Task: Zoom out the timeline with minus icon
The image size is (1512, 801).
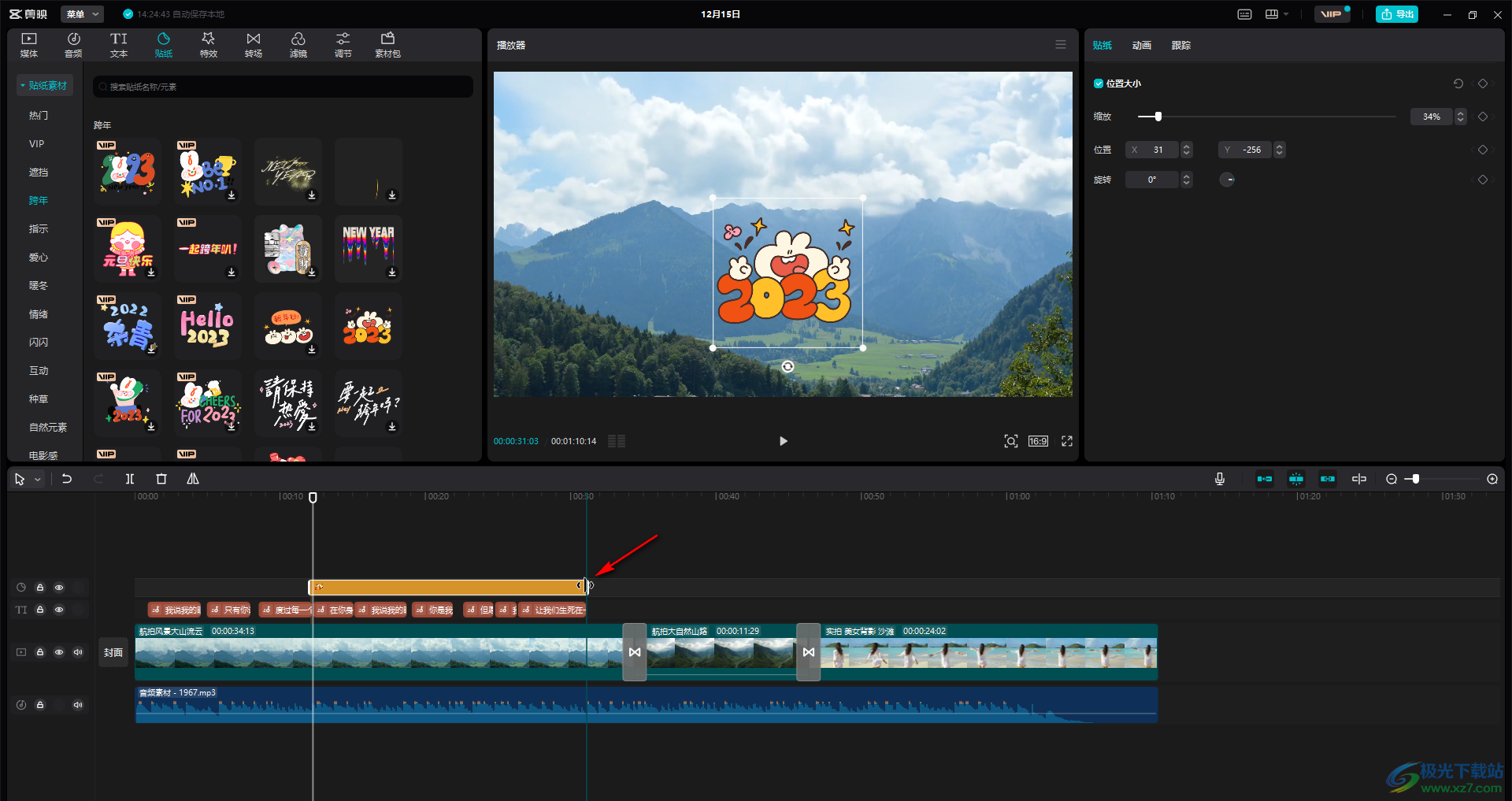Action: coord(1392,479)
